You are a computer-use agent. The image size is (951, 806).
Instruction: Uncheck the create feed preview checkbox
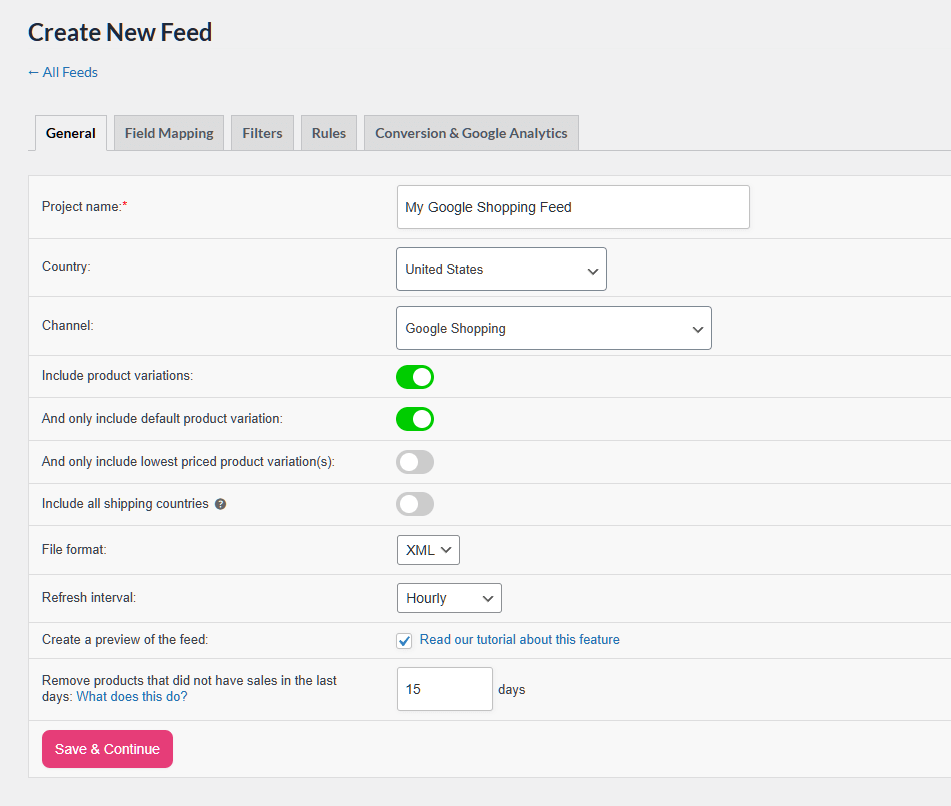[404, 640]
